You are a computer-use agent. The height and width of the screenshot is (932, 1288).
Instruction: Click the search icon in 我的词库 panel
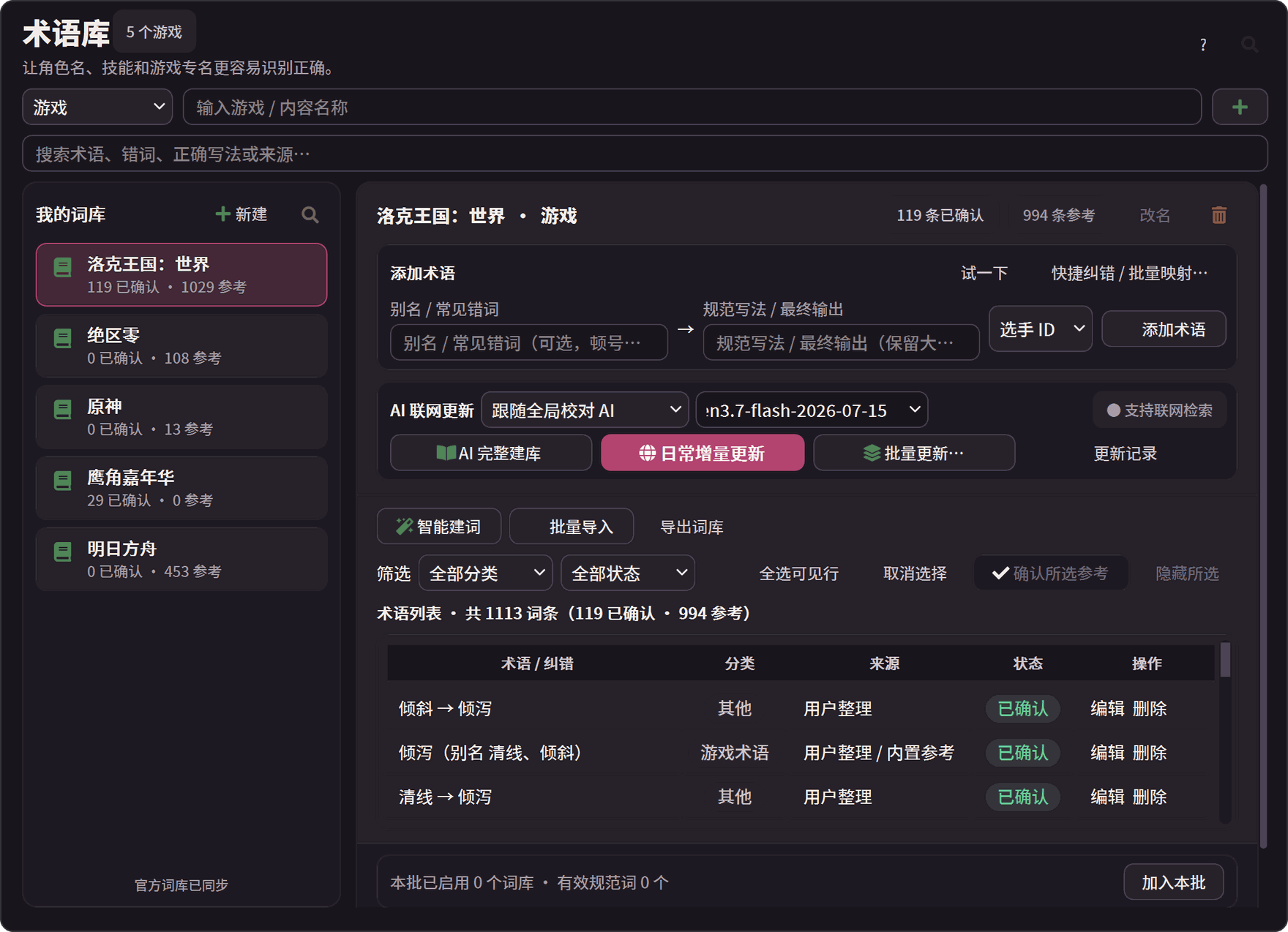click(310, 214)
